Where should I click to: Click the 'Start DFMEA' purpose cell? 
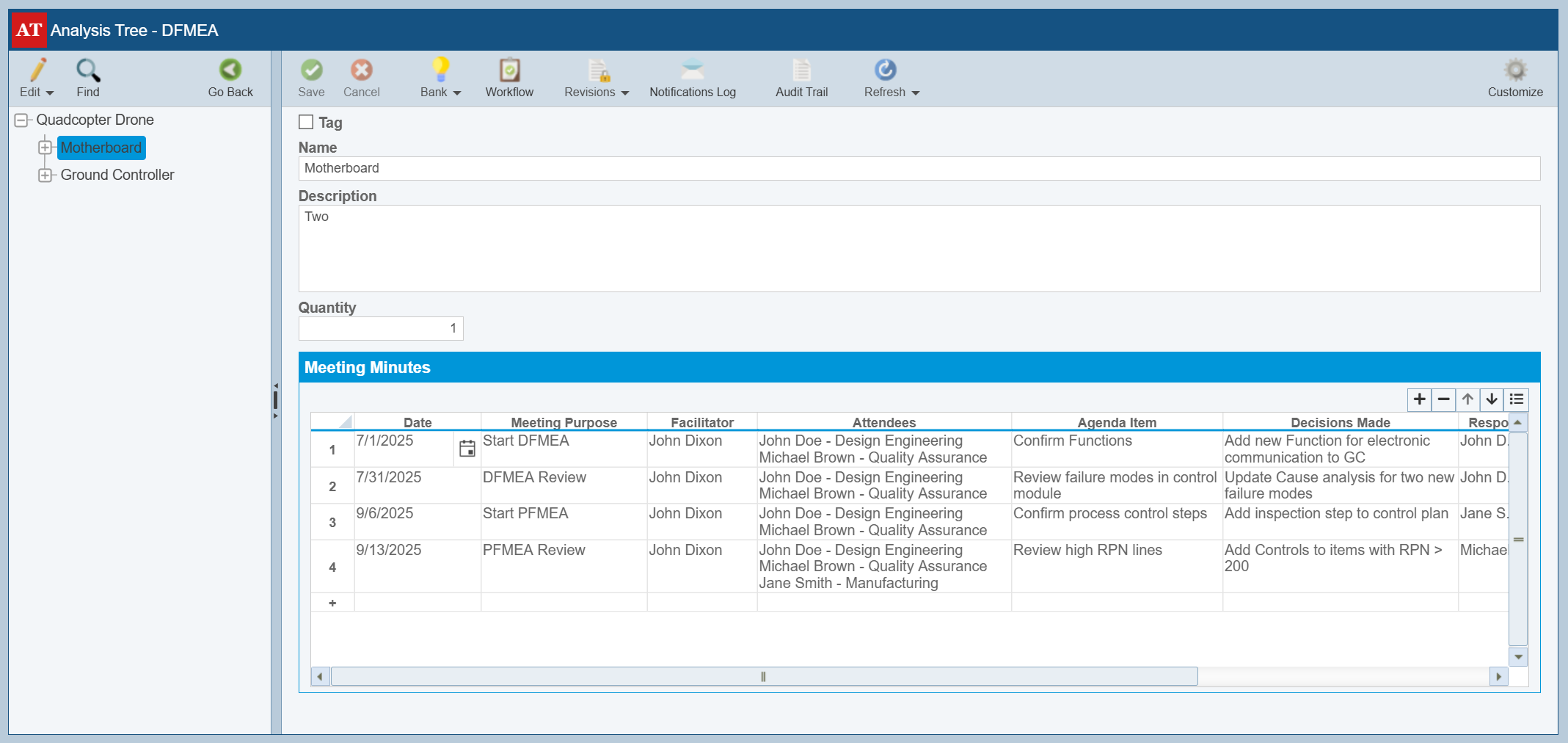click(564, 449)
